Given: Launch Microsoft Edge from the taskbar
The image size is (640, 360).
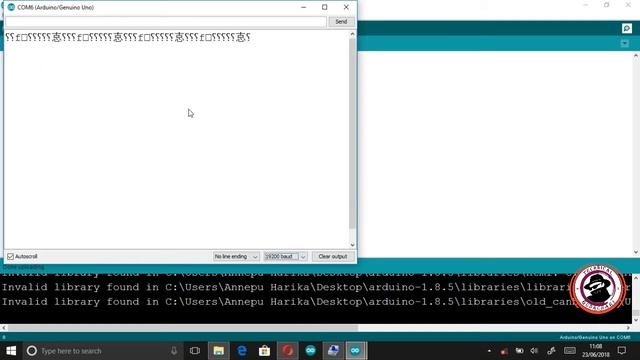Looking at the screenshot, I should pyautogui.click(x=242, y=351).
